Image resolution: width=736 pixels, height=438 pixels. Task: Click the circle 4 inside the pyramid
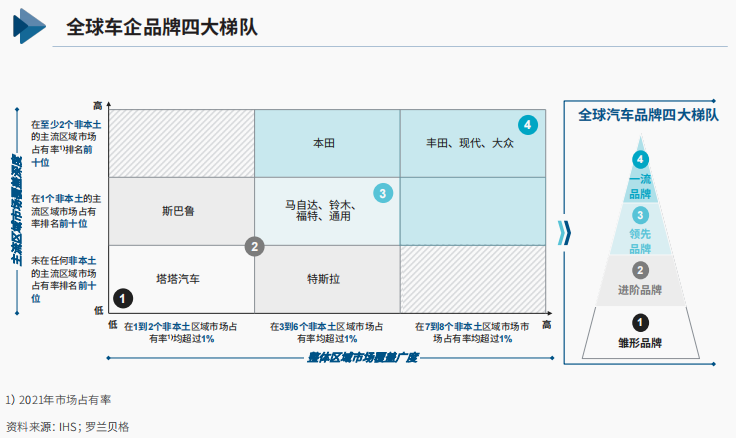(x=640, y=160)
